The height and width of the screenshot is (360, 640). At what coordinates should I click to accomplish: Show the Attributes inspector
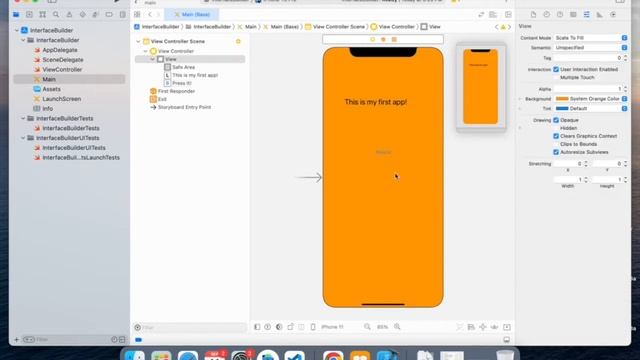587,15
